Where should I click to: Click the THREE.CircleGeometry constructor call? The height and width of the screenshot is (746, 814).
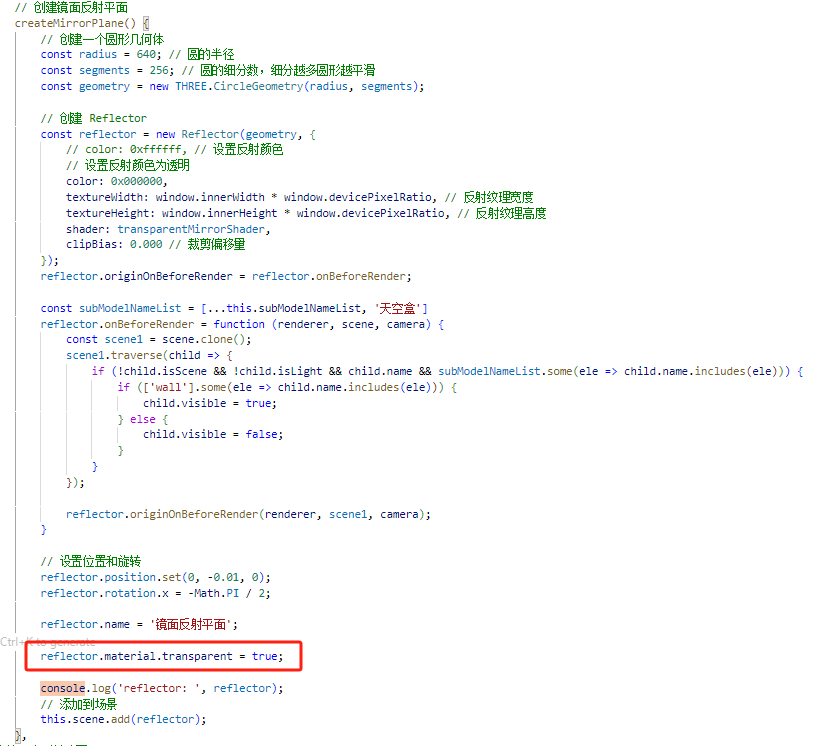tap(299, 86)
